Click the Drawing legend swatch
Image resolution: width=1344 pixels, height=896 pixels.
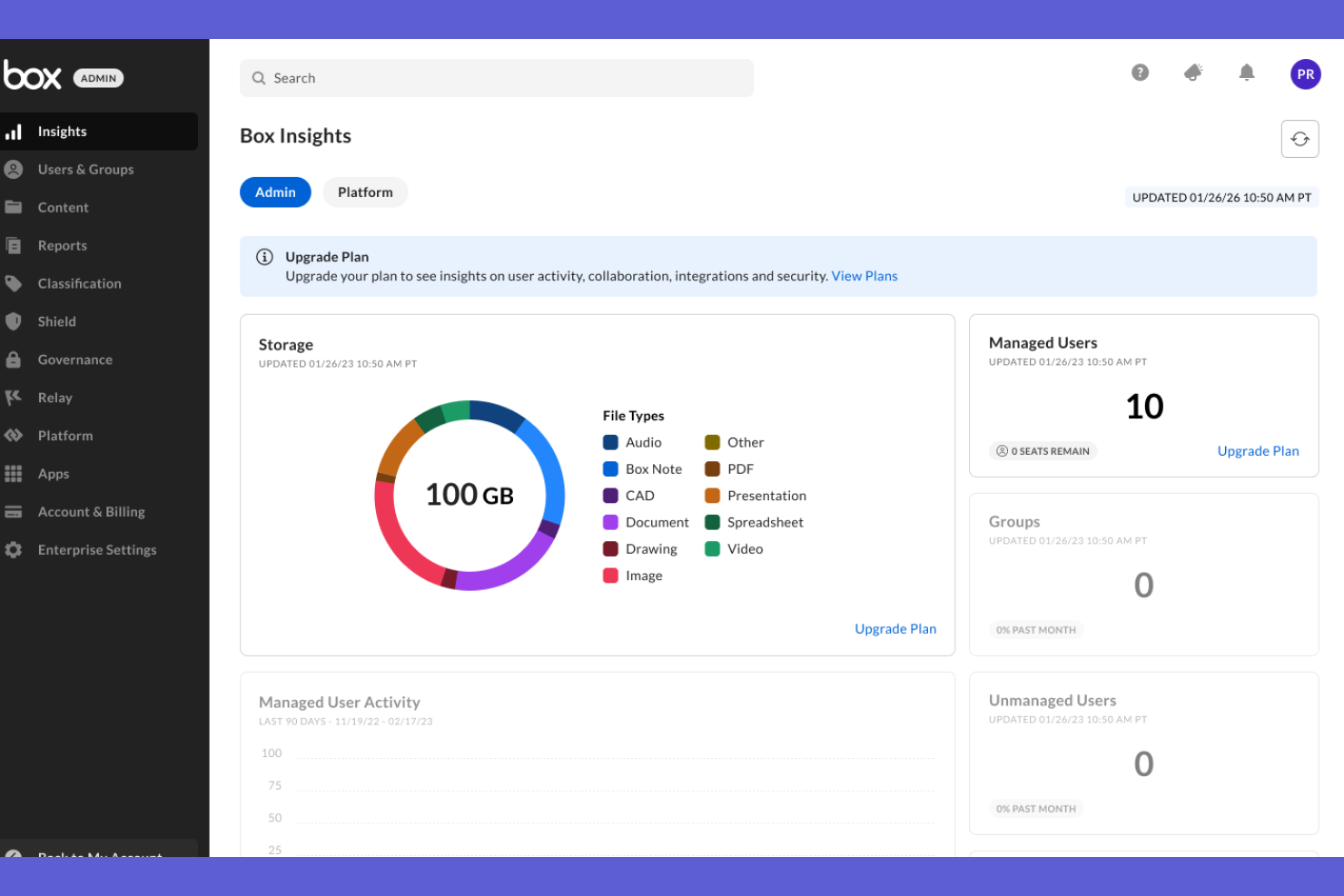click(611, 549)
